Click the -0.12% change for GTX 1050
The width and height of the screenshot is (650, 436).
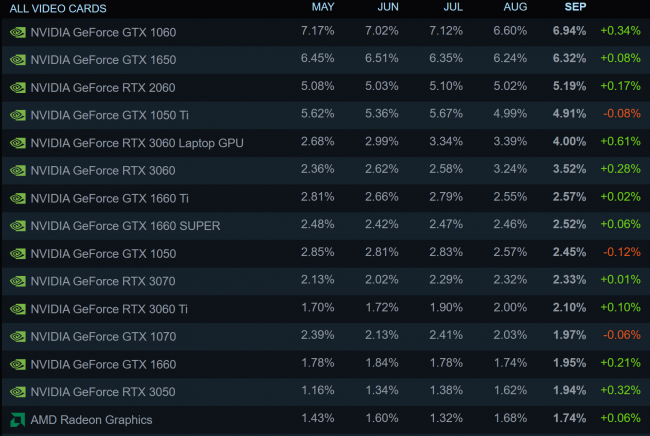[622, 252]
